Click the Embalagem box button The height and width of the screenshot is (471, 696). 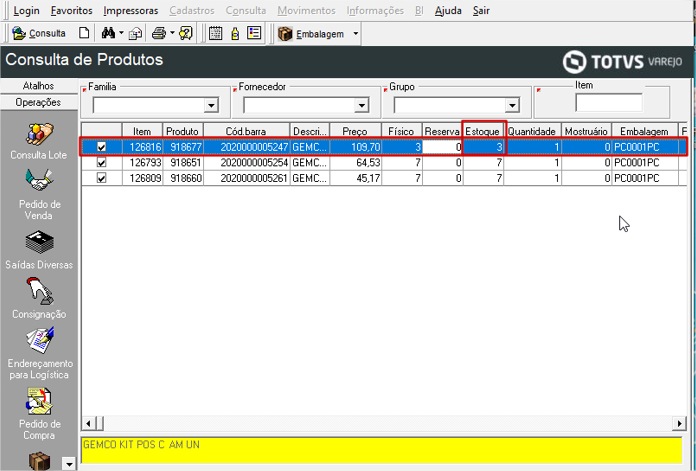[311, 34]
